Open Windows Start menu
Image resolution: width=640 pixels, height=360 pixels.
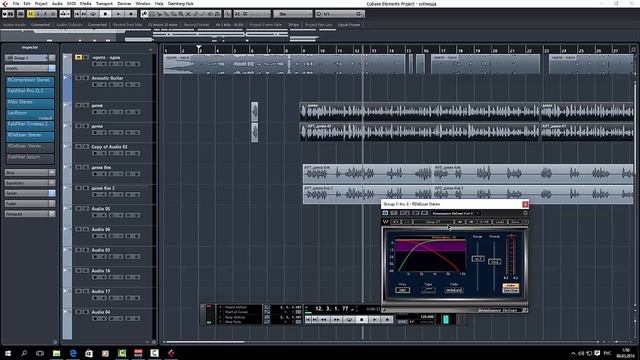point(7,353)
